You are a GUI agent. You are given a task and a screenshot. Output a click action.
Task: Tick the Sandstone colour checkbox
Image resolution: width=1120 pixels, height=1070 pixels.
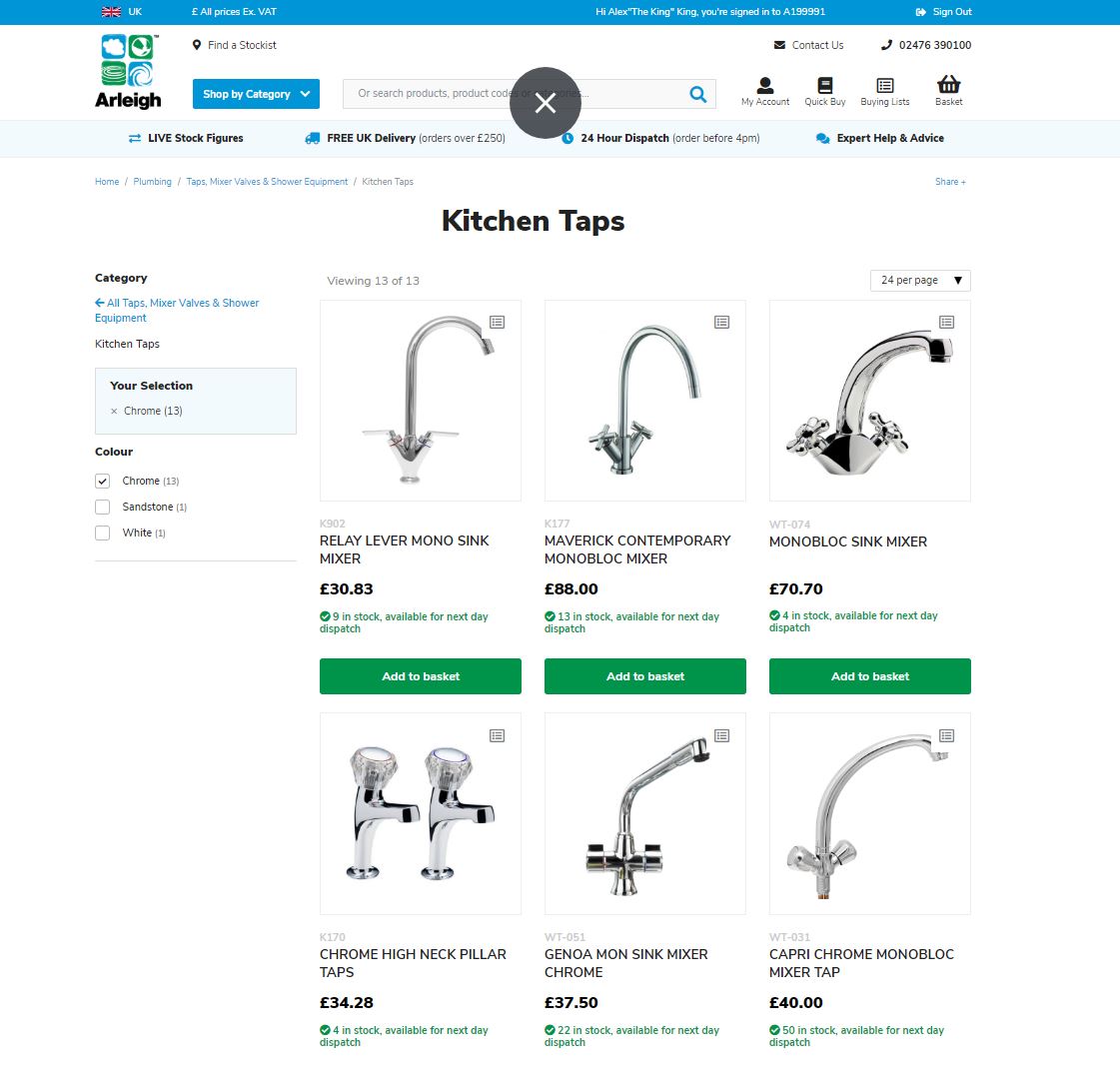click(102, 507)
